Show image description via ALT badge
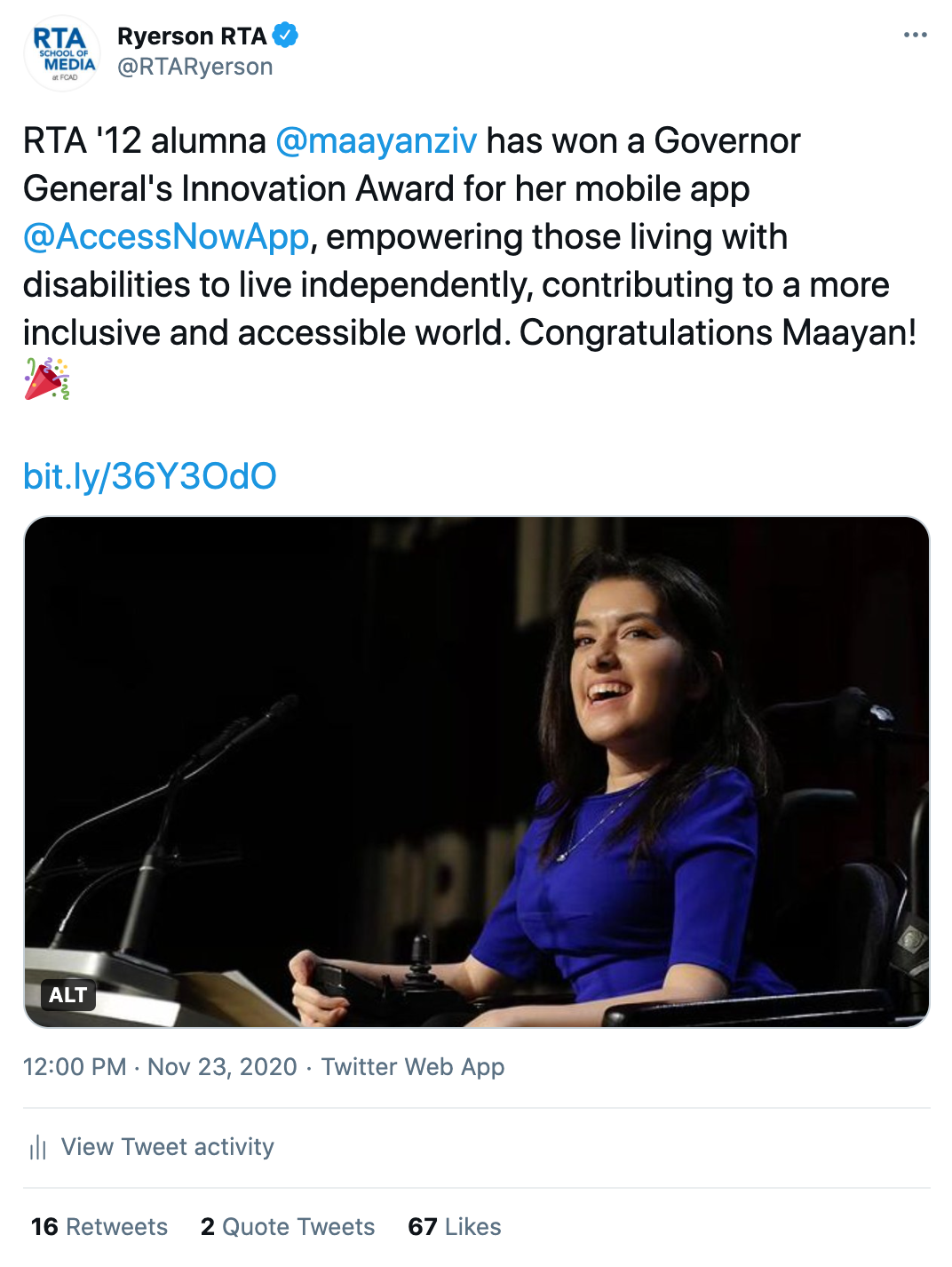The height and width of the screenshot is (1267, 952). point(68,994)
